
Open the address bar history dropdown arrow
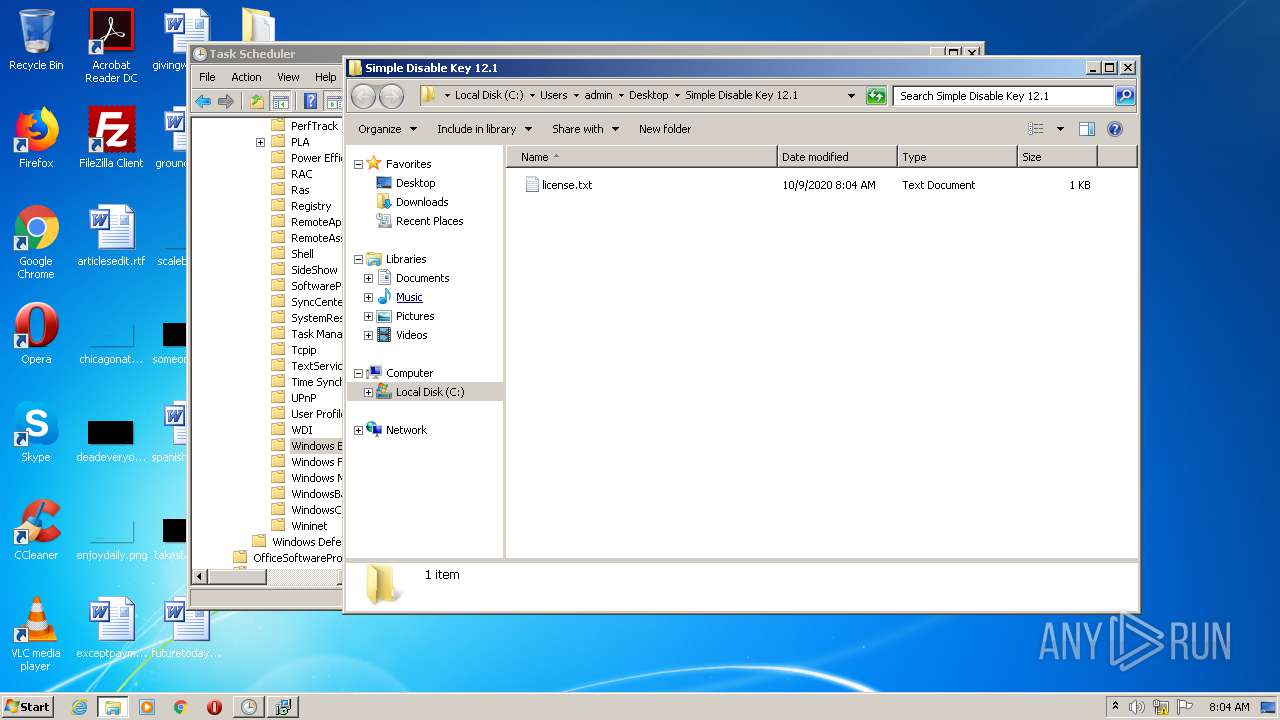pos(851,96)
